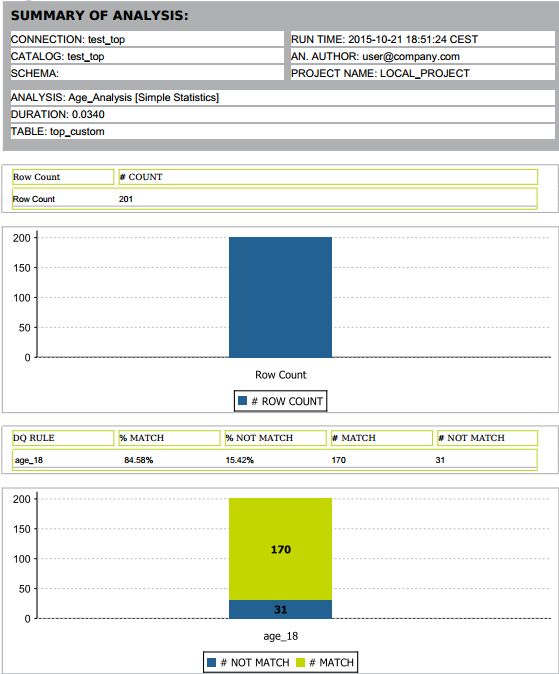Click the # MATCH legend text
The height and width of the screenshot is (674, 559).
[332, 663]
